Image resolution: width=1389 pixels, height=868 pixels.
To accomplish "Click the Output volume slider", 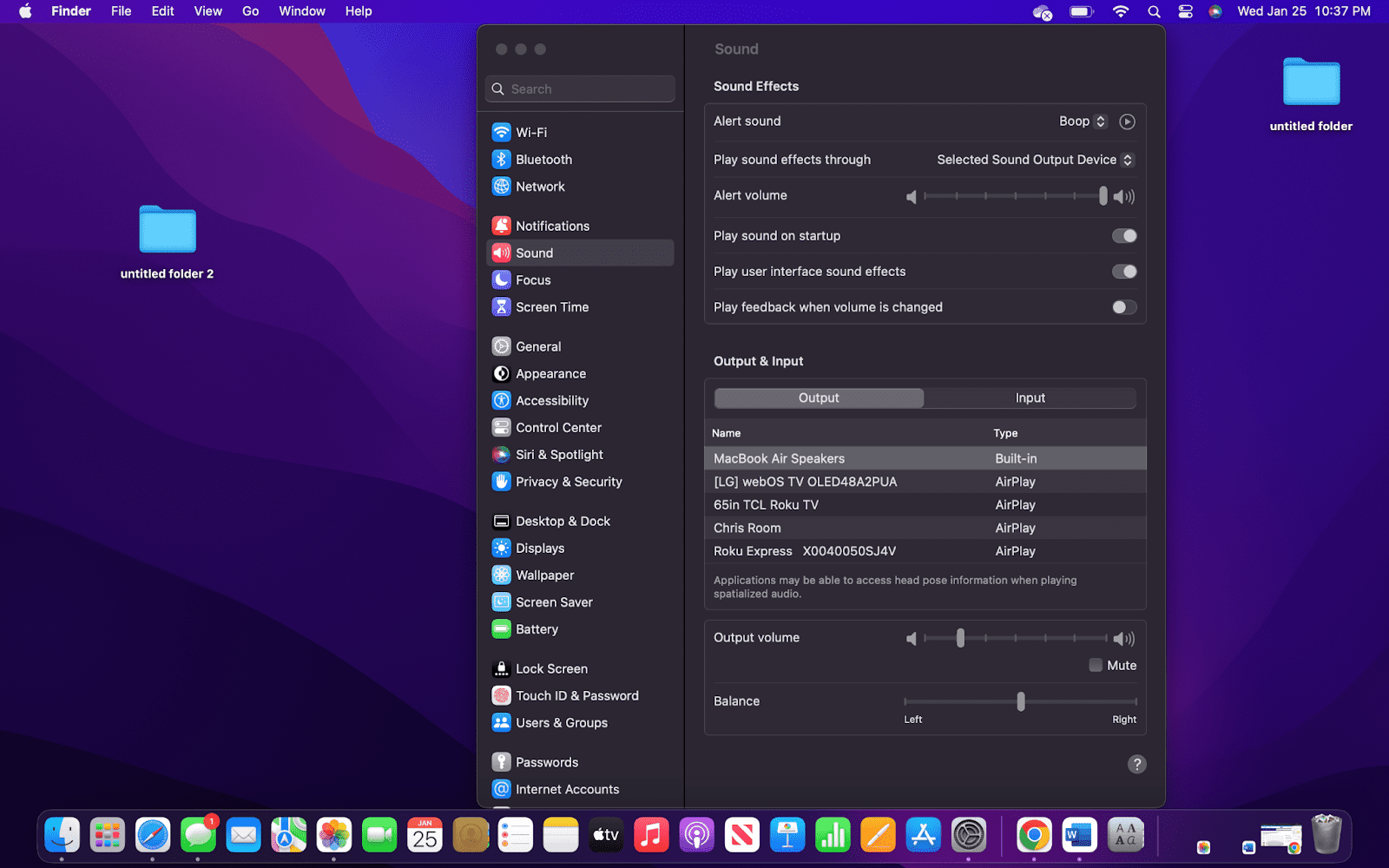I will click(x=1016, y=638).
